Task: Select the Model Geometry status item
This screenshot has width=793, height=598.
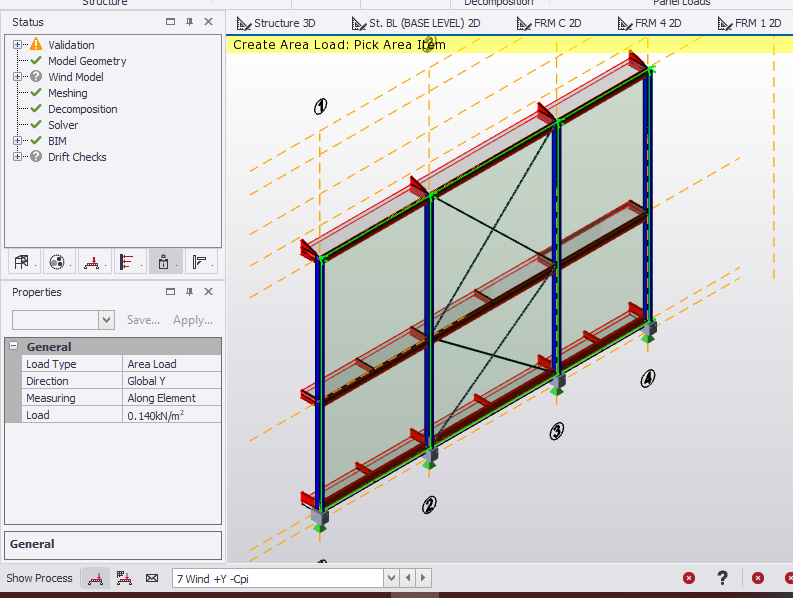Action: pyautogui.click(x=87, y=61)
